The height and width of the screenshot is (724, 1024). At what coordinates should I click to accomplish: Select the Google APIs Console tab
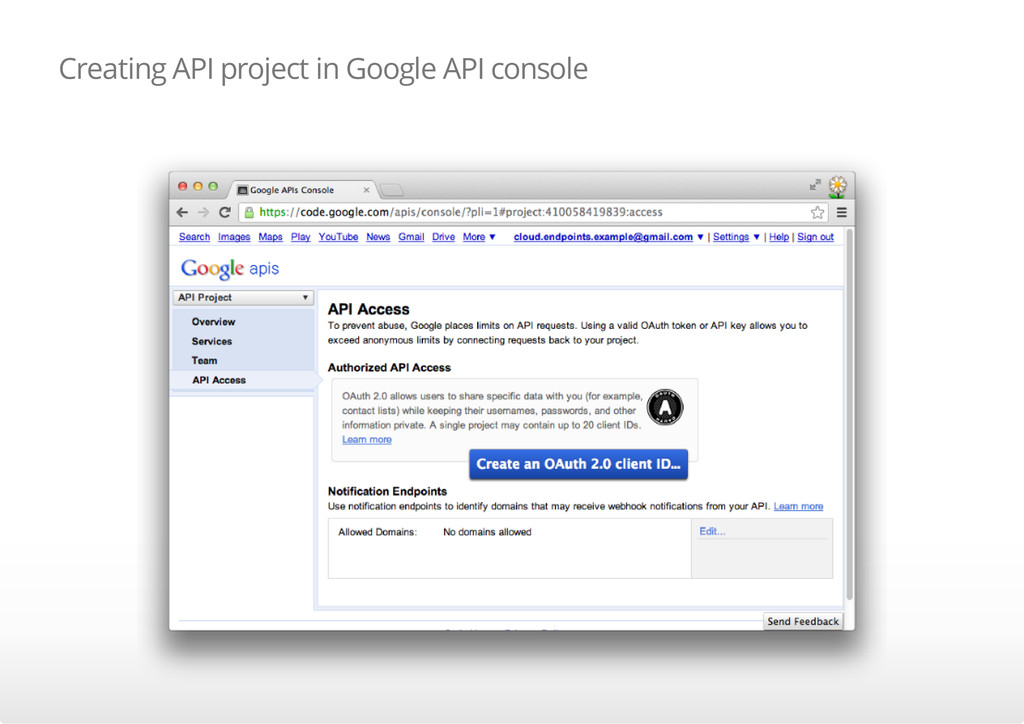(x=302, y=190)
